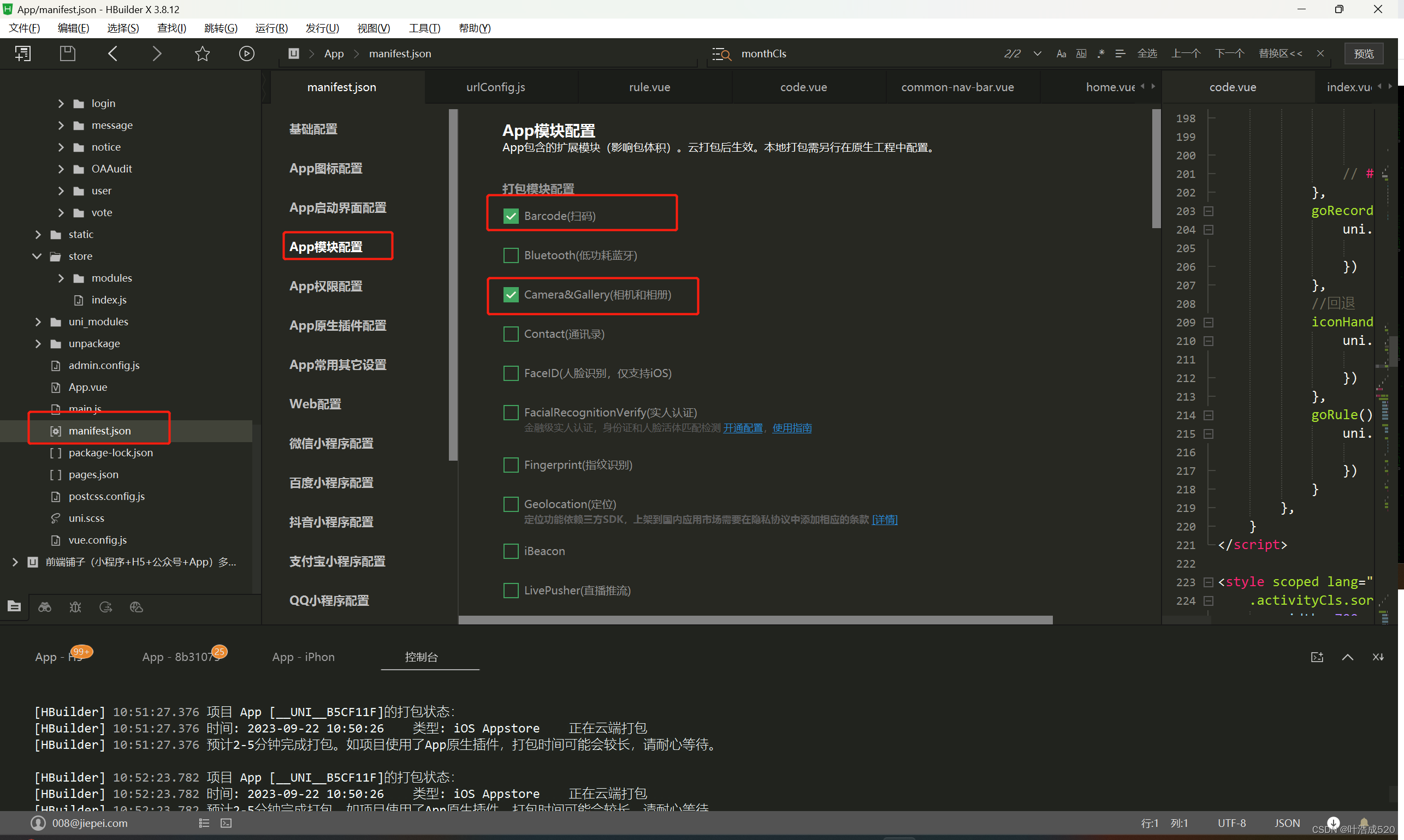Pop out the console panel icon
The image size is (1404, 840).
[1317, 657]
